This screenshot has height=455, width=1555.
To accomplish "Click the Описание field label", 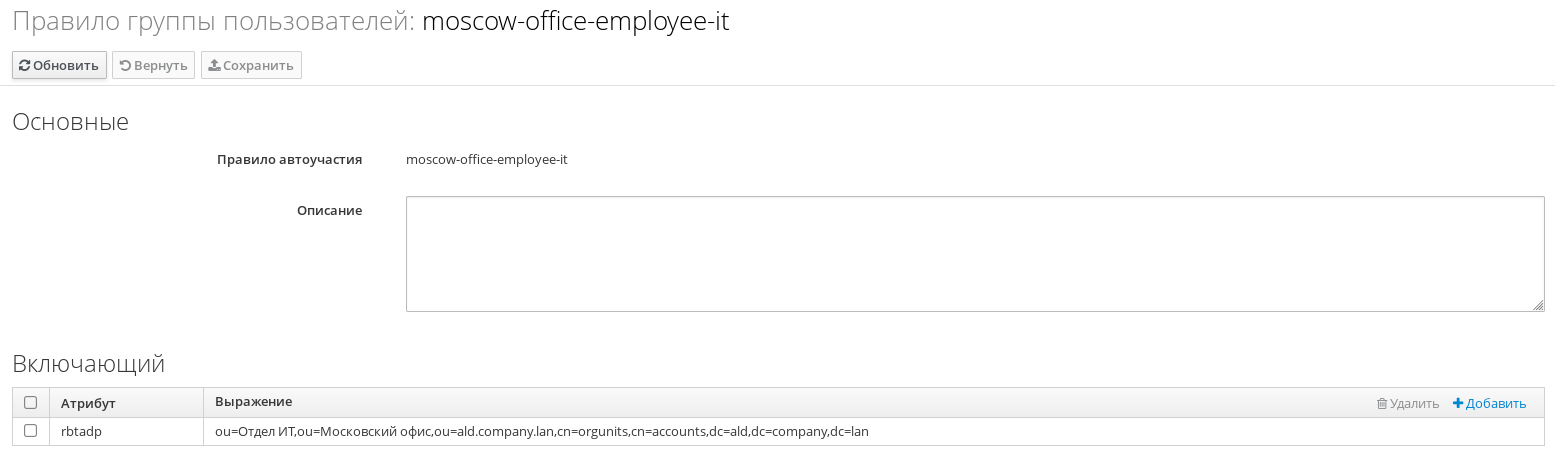I will tap(329, 211).
